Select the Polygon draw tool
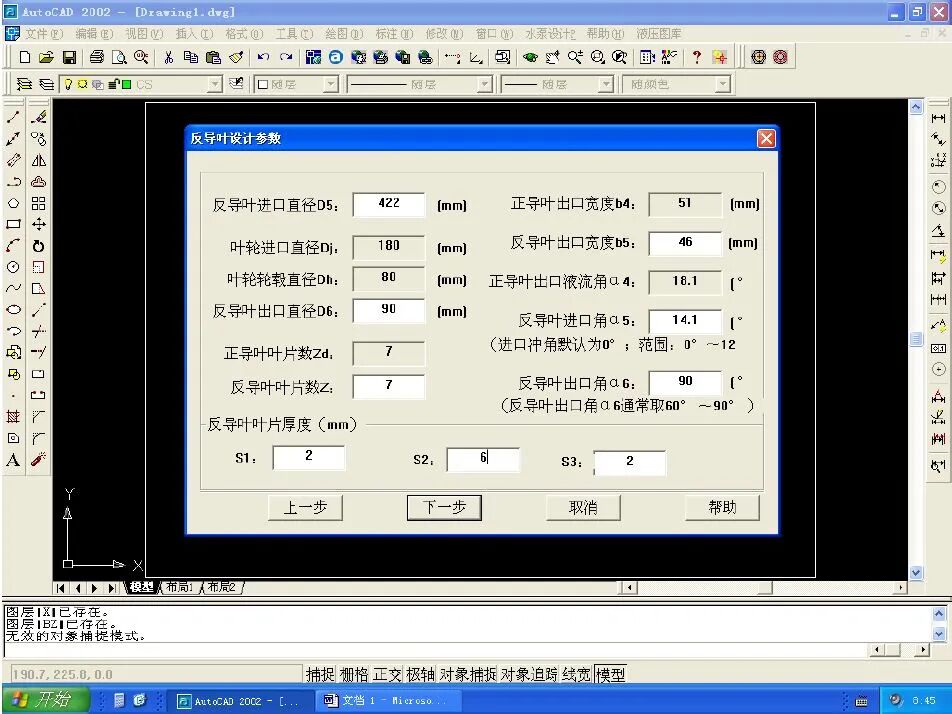 (x=13, y=203)
